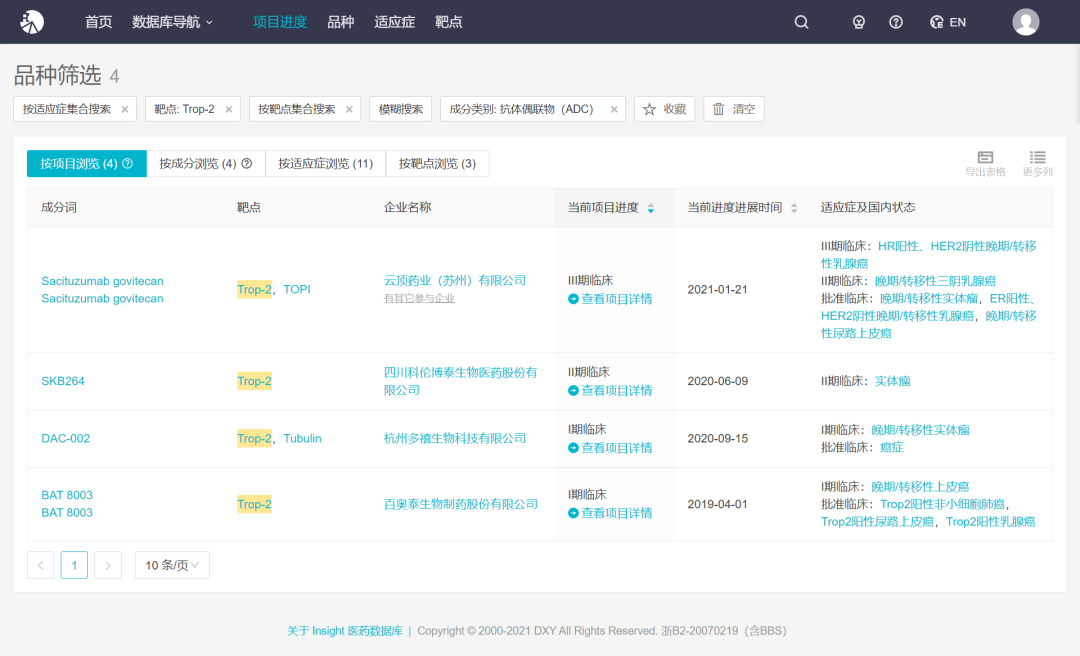Select the 按项目浏览 (4) tab
Image resolution: width=1080 pixels, height=656 pixels.
coord(87,163)
